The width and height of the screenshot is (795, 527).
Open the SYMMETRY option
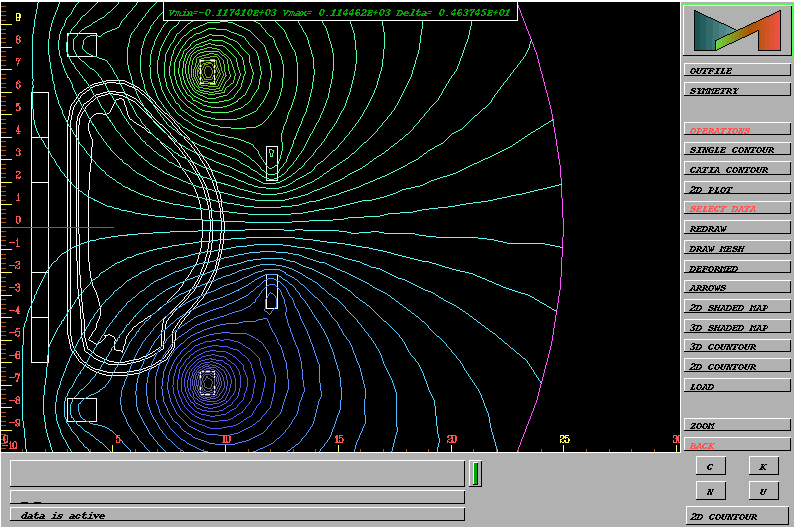click(x=737, y=90)
